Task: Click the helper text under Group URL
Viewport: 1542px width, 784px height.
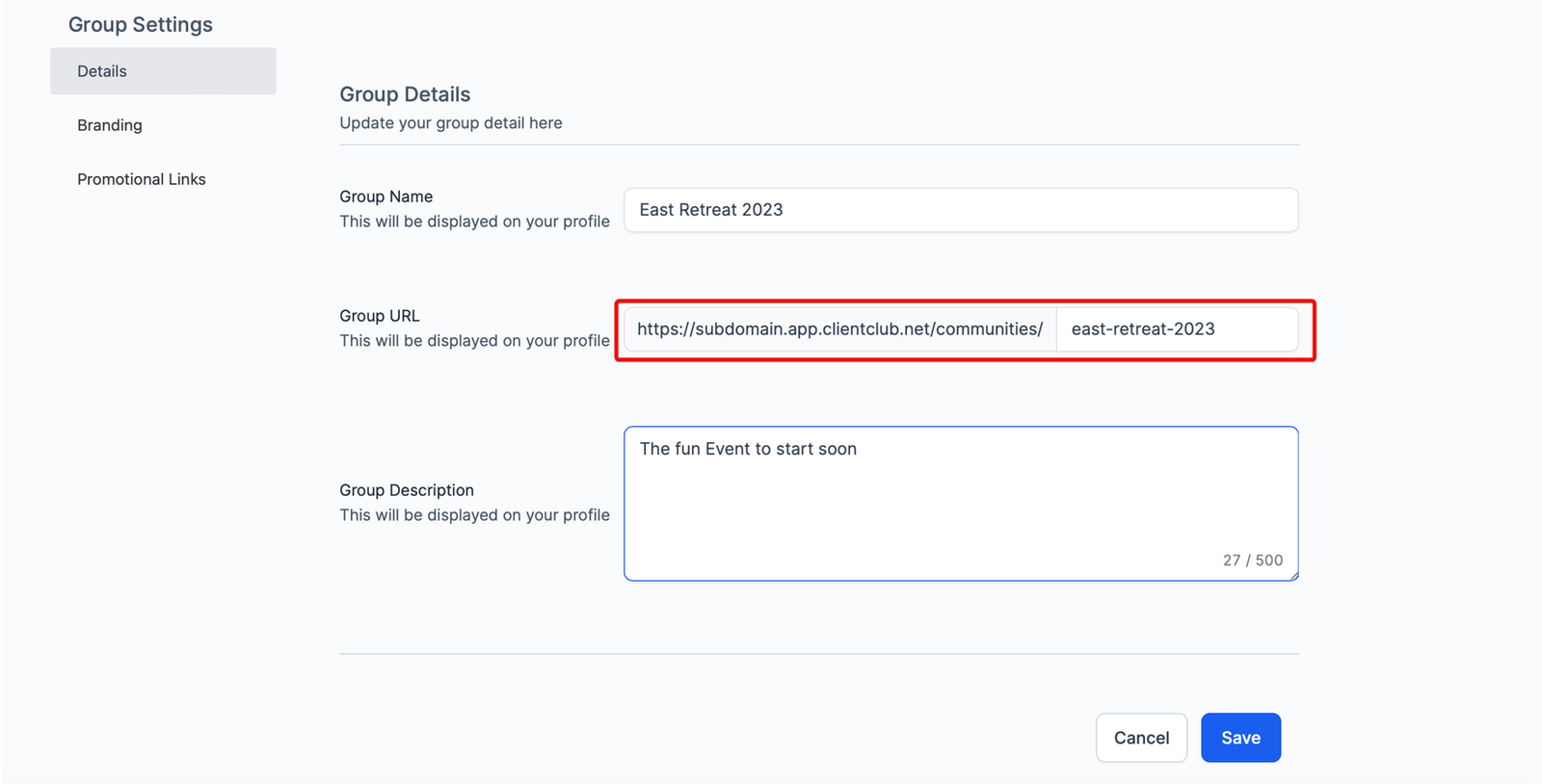Action: 474,341
